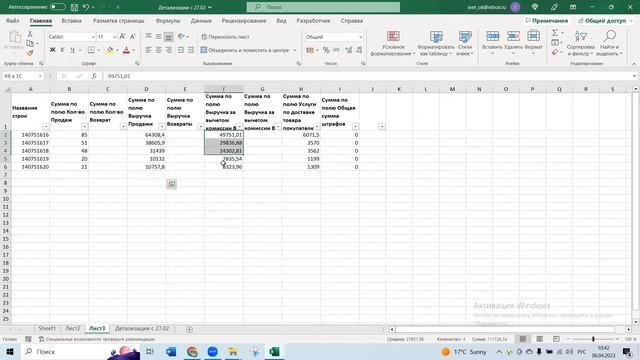Viewport: 640px width, 360px height.
Task: Save the workbook with floppy icon
Action: point(74,7)
